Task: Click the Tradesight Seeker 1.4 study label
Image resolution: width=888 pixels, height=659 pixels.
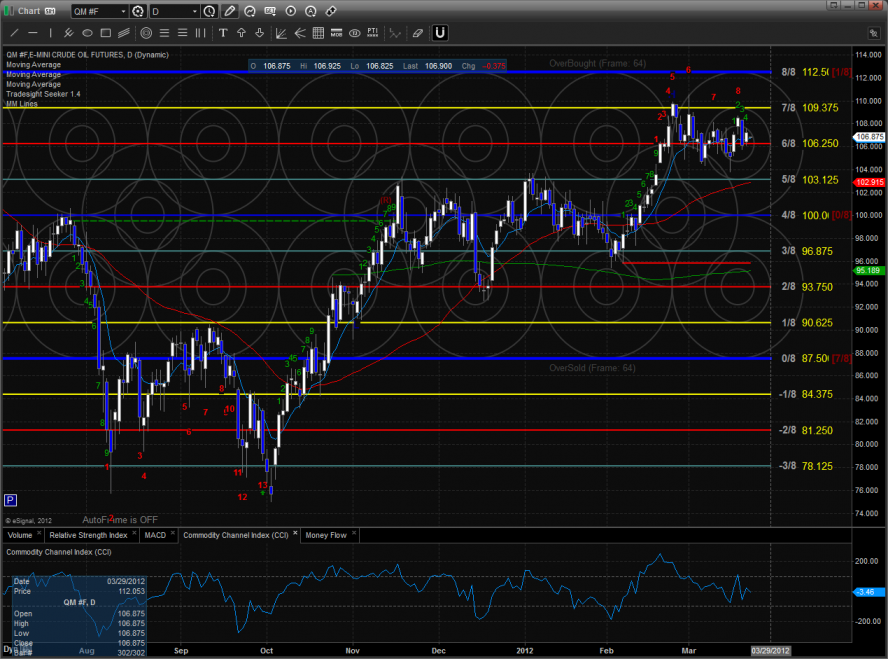Action: [43, 94]
